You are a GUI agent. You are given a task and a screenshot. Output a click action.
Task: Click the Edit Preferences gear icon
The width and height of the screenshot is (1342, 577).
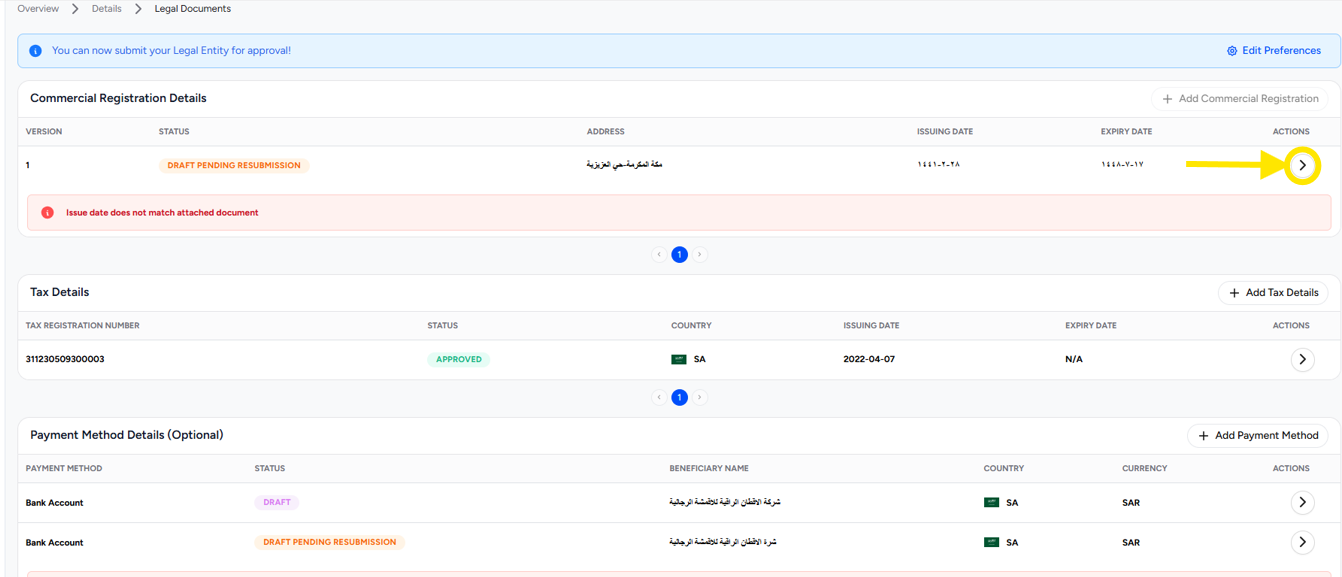click(x=1232, y=51)
